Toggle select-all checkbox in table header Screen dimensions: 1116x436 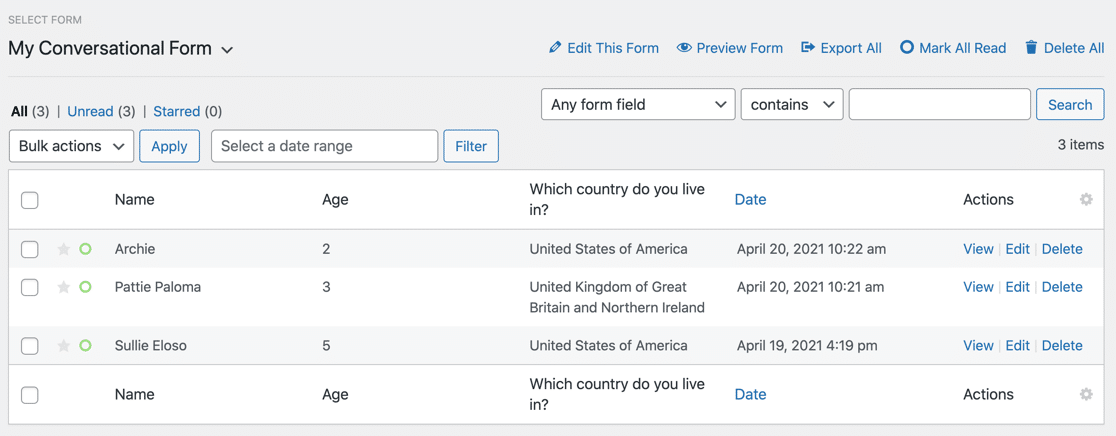pyautogui.click(x=30, y=200)
